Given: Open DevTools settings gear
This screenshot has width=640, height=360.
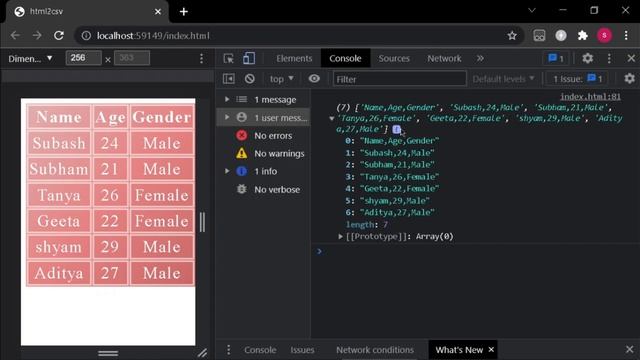Looking at the screenshot, I should coord(587,58).
